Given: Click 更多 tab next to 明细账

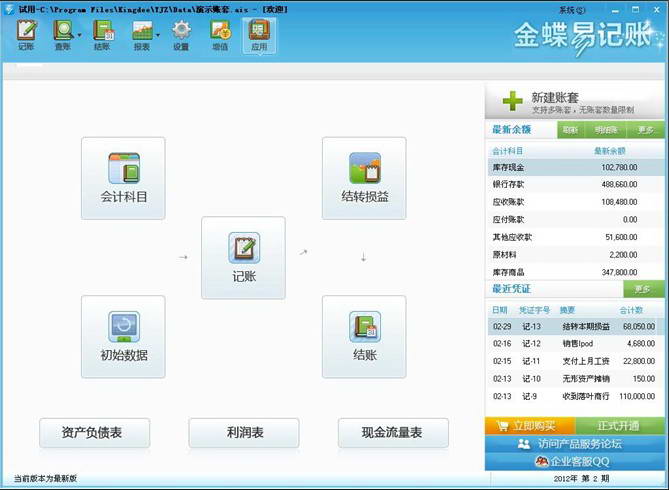Looking at the screenshot, I should pos(645,130).
